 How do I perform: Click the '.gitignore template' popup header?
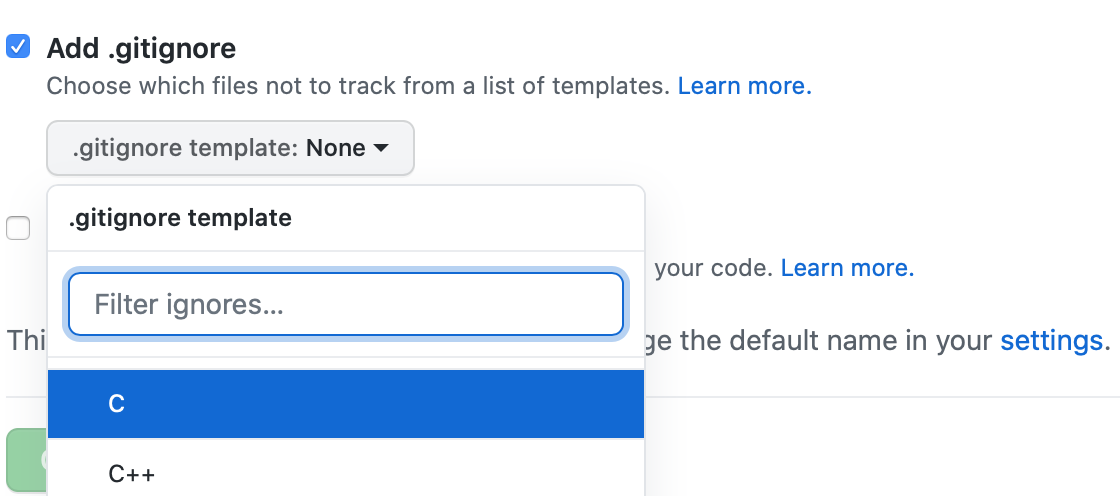pos(180,218)
